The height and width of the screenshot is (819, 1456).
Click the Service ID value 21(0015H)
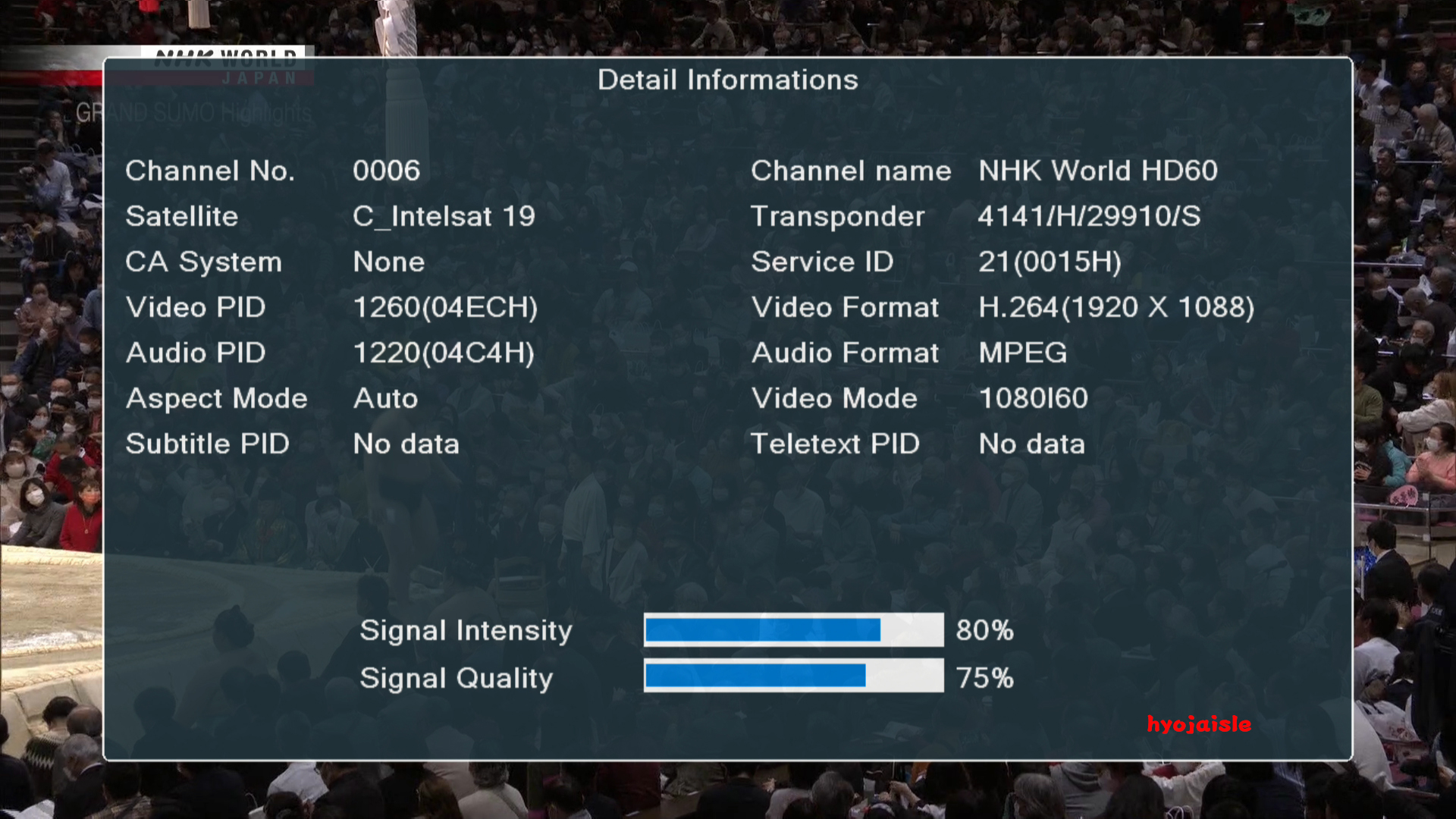(1050, 262)
